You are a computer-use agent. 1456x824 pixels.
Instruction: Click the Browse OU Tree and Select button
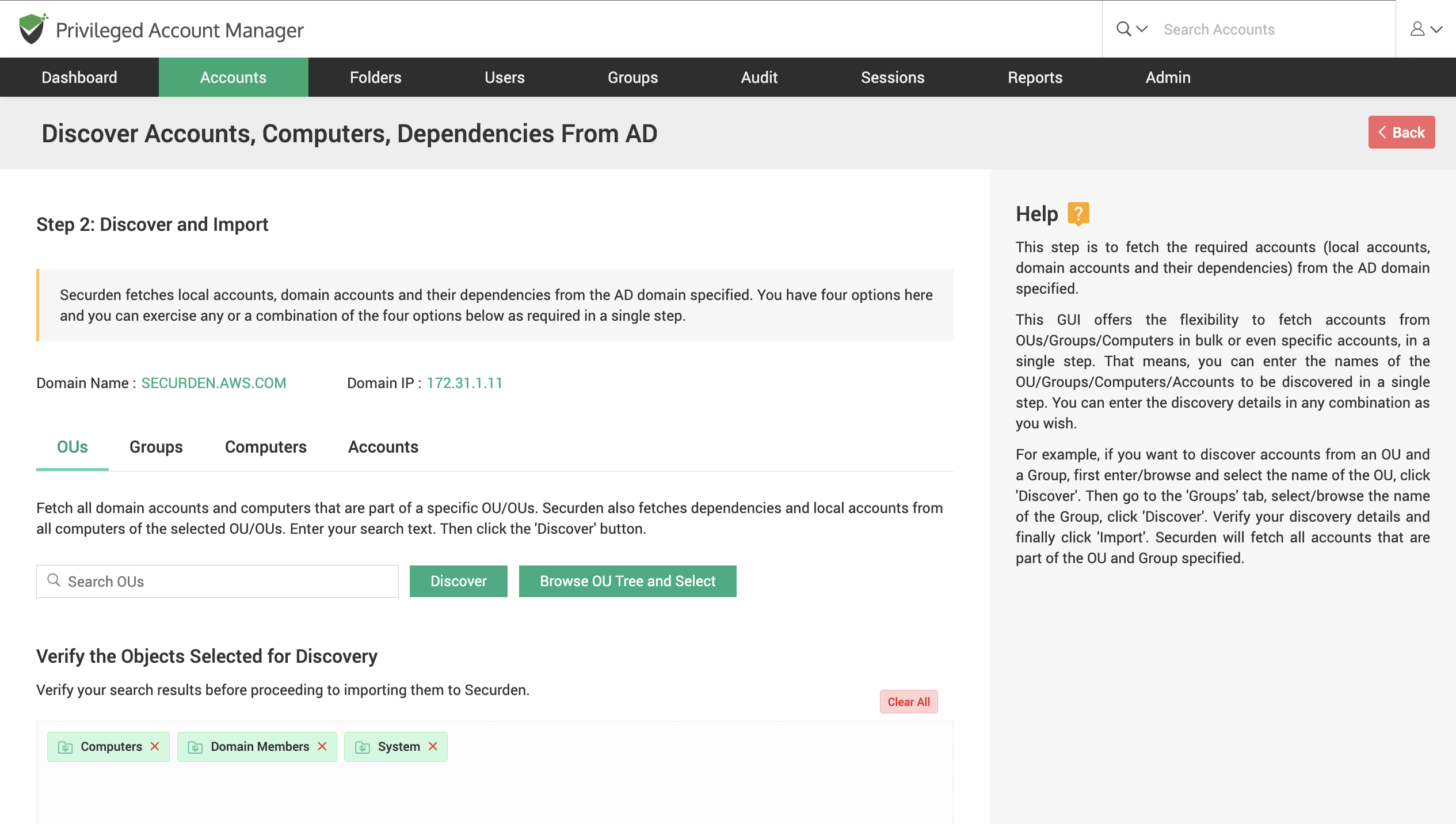pyautogui.click(x=627, y=581)
